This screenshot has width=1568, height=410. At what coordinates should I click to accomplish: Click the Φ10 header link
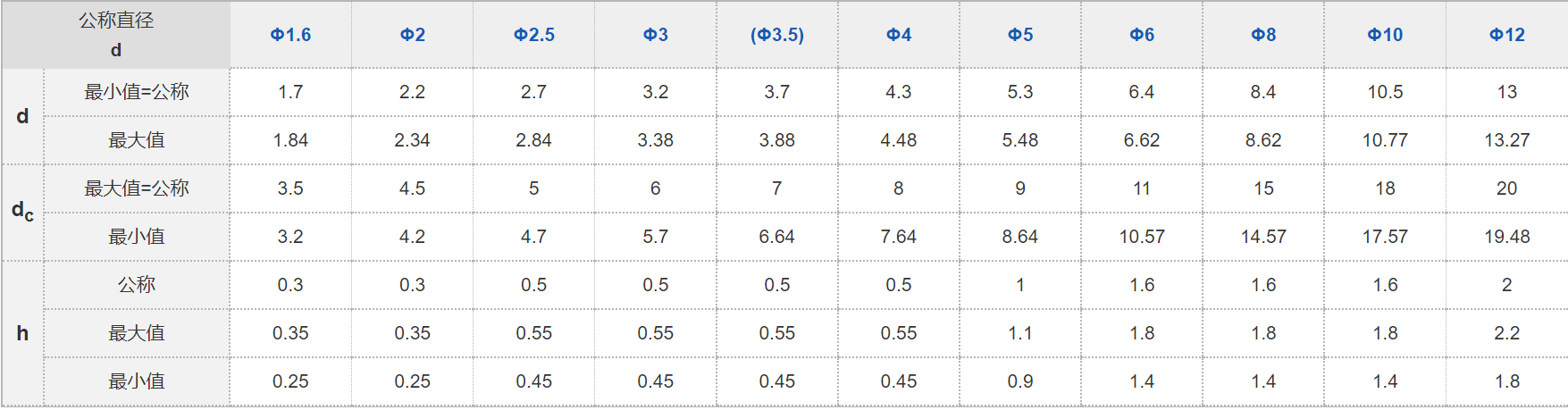(1385, 35)
